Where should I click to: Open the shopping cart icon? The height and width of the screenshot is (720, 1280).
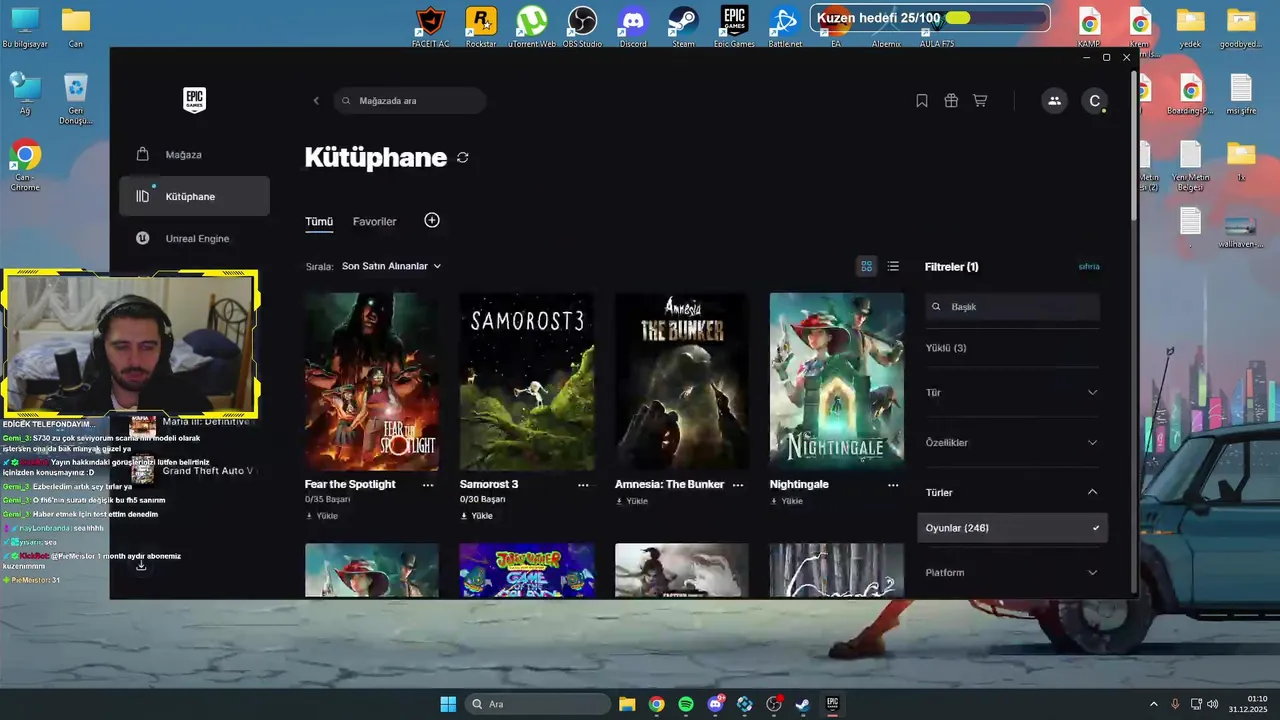click(x=980, y=101)
